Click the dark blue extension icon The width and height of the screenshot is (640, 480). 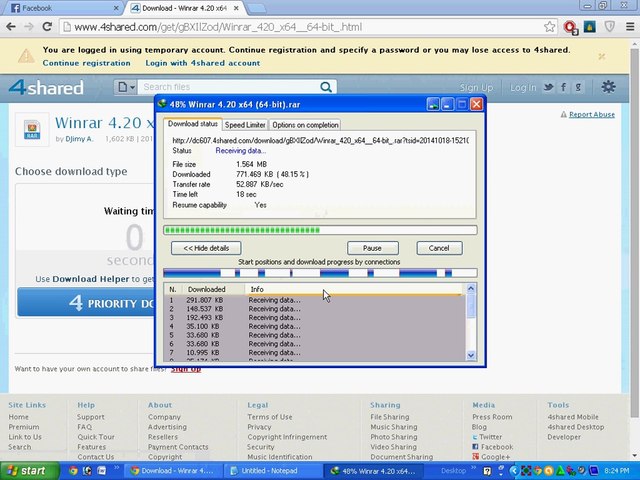point(589,27)
